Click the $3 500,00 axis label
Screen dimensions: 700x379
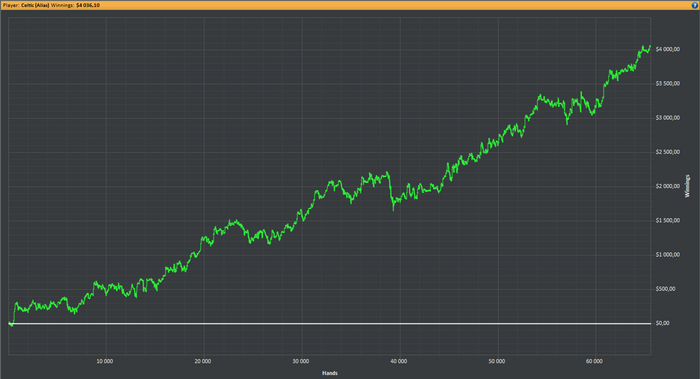click(x=668, y=84)
